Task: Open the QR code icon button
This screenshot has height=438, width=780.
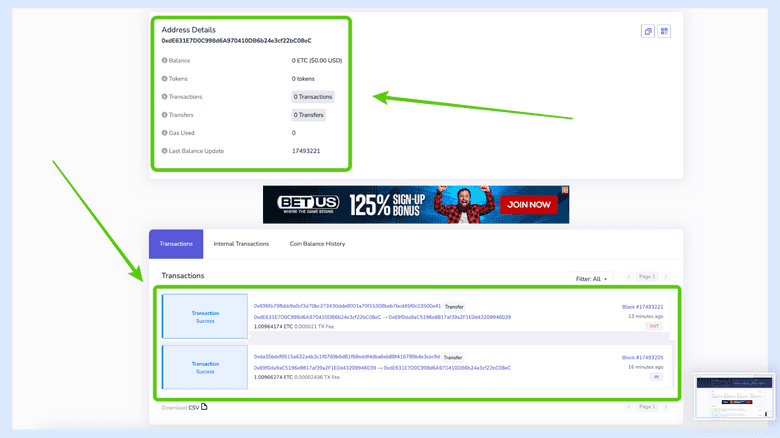Action: pyautogui.click(x=664, y=31)
